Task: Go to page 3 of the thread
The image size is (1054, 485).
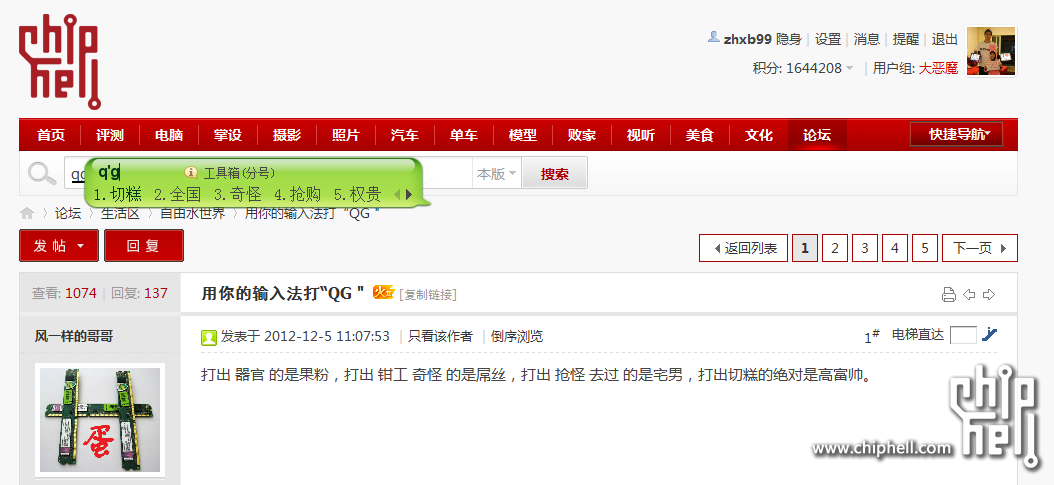Action: coord(864,248)
